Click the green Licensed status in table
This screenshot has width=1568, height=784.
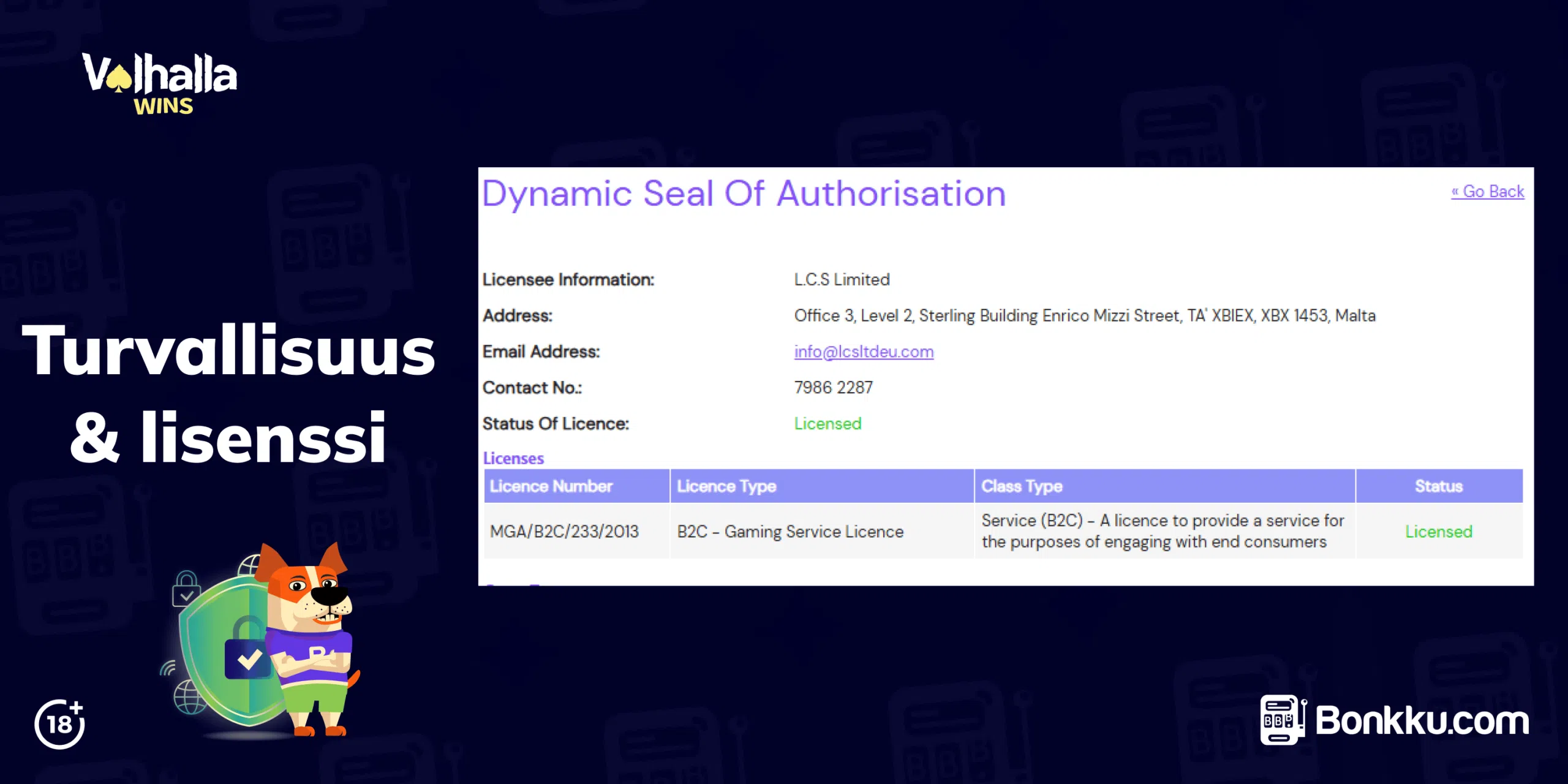tap(1438, 532)
